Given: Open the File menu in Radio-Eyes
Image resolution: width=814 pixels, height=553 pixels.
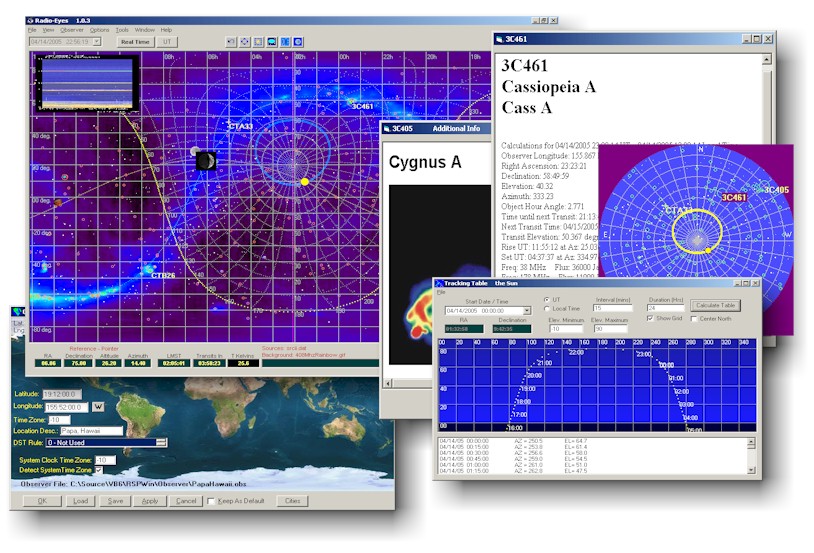Looking at the screenshot, I should pyautogui.click(x=32, y=30).
